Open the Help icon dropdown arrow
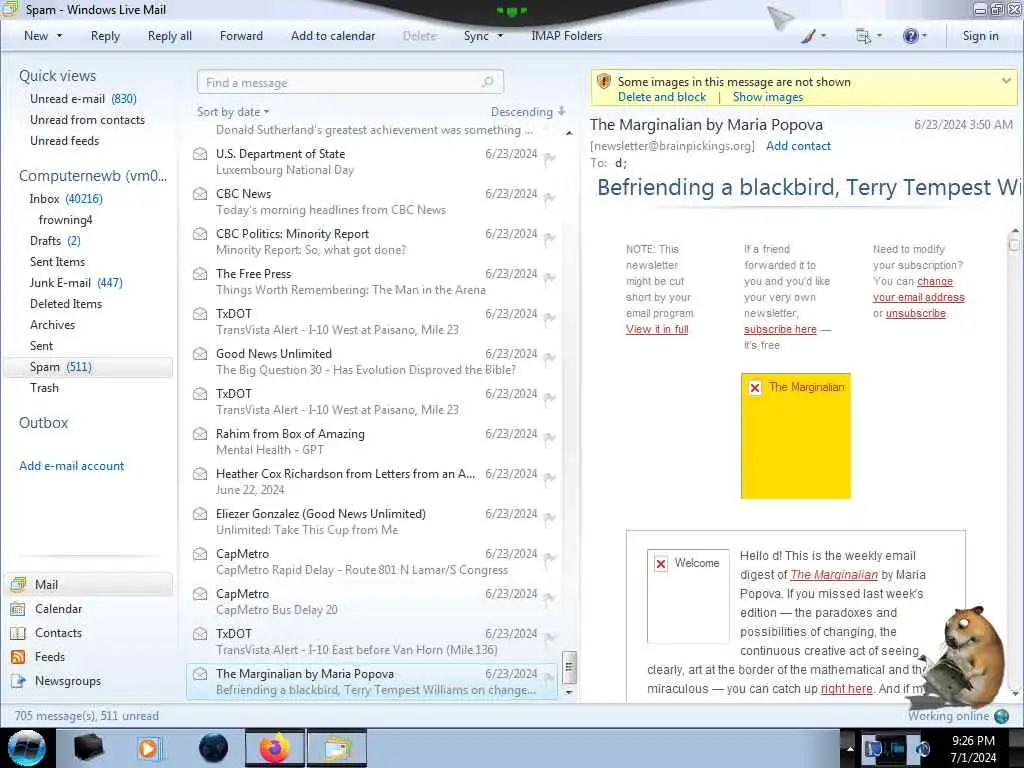 click(x=924, y=36)
